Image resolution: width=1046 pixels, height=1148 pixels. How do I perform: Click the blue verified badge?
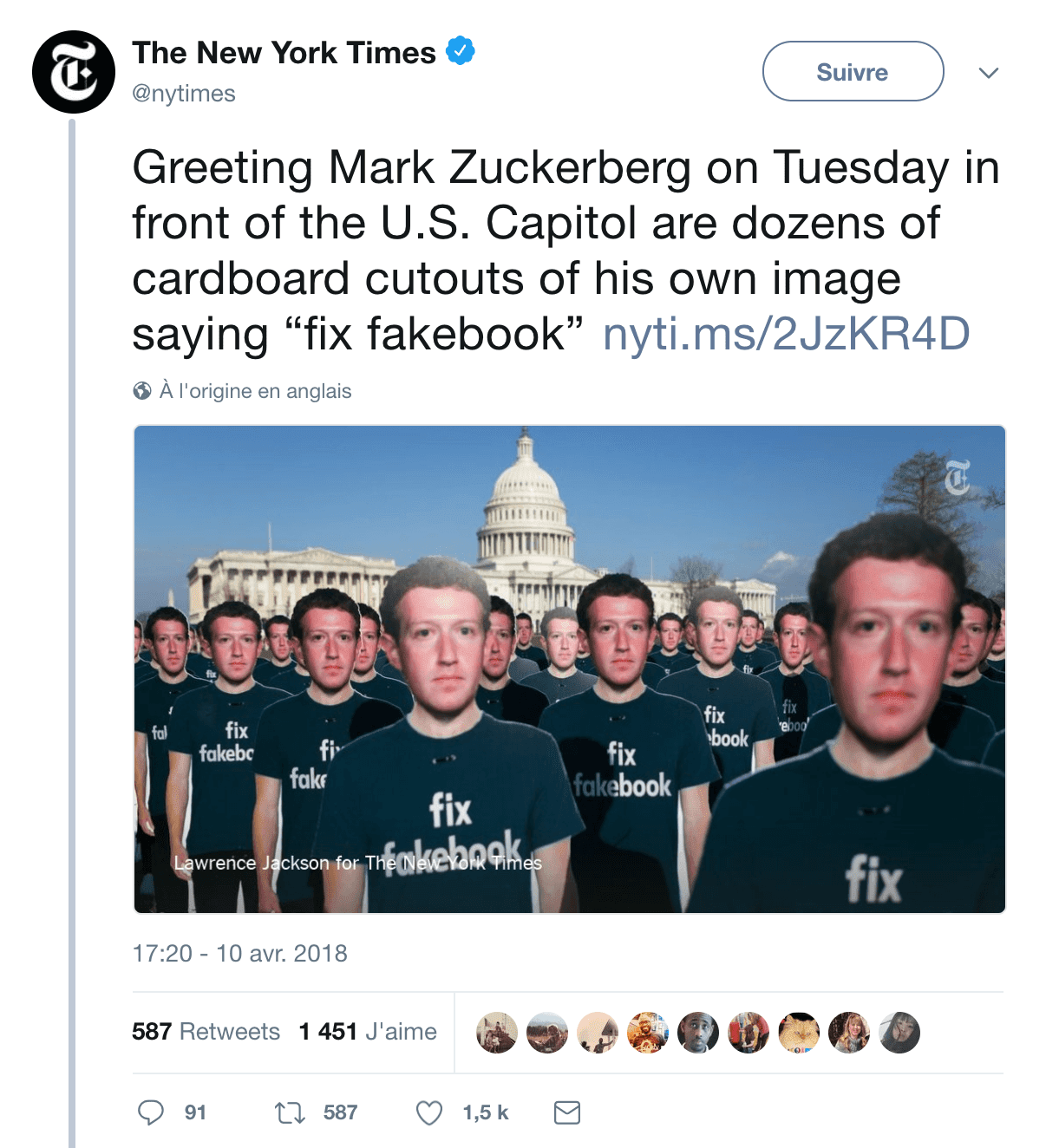(461, 51)
